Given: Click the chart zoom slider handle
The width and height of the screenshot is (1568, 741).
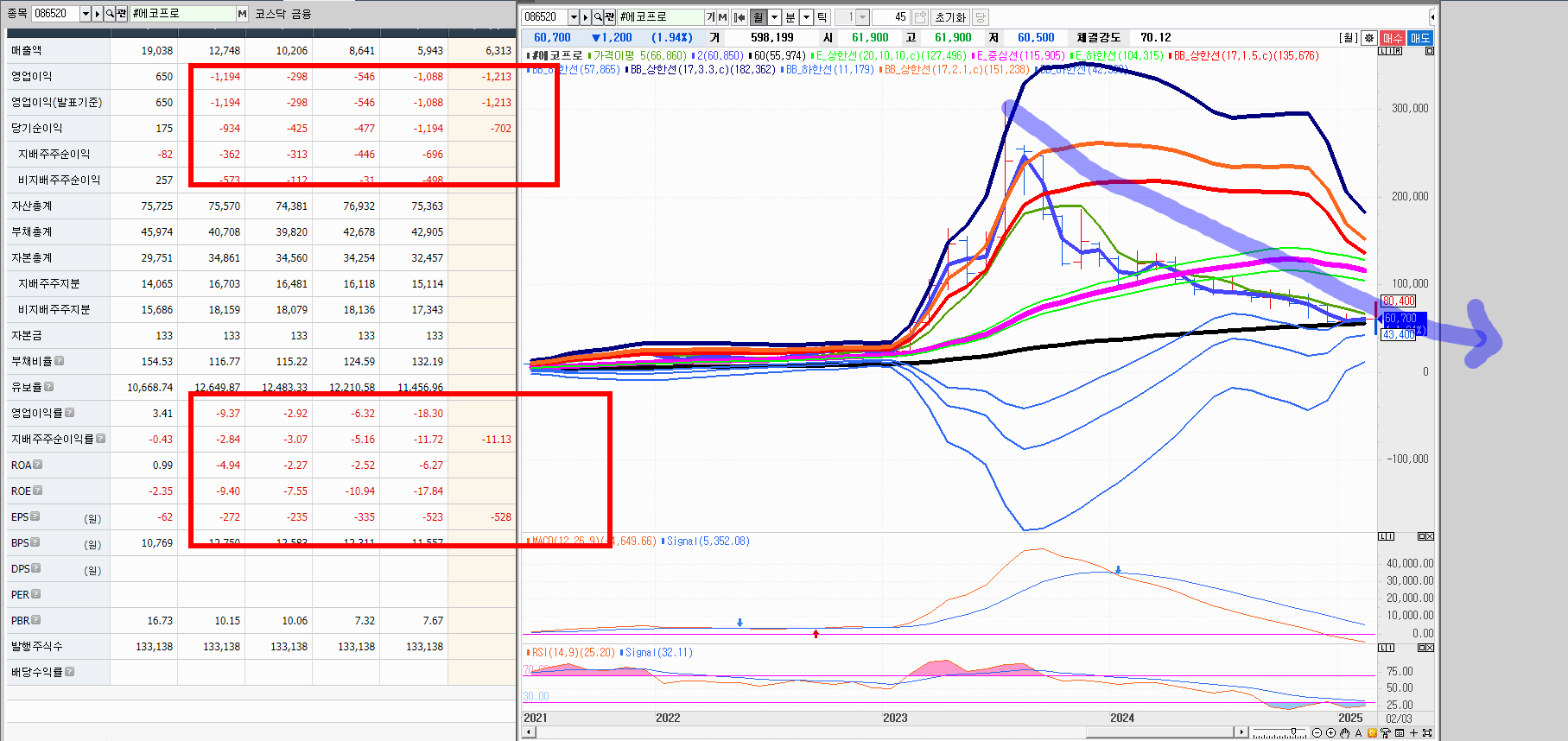Looking at the screenshot, I should tap(1293, 732).
